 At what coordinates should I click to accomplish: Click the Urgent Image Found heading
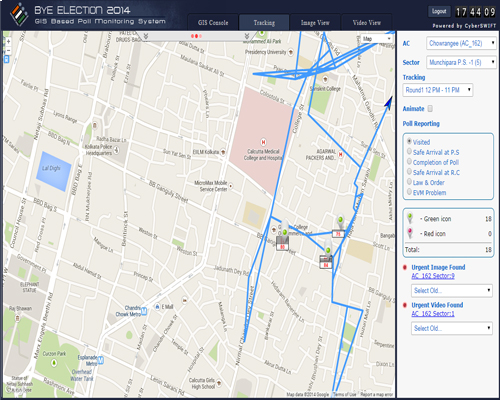click(438, 267)
